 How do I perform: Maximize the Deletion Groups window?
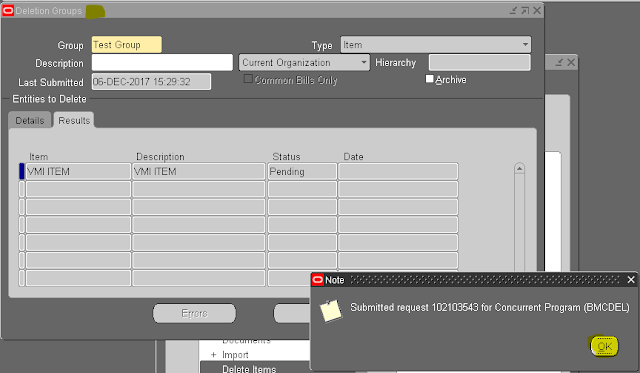point(525,11)
